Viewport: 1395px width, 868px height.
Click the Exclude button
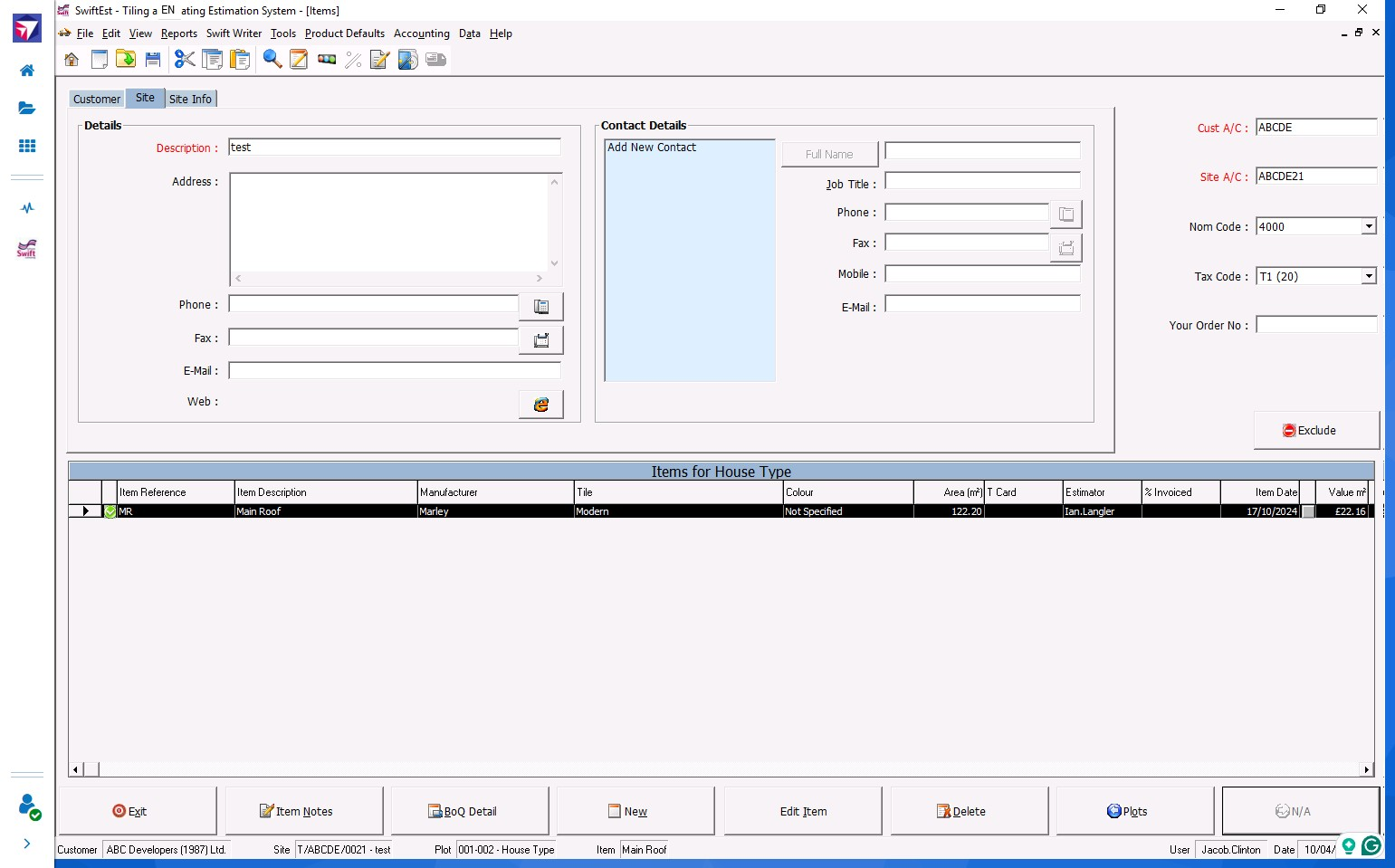(x=1316, y=431)
